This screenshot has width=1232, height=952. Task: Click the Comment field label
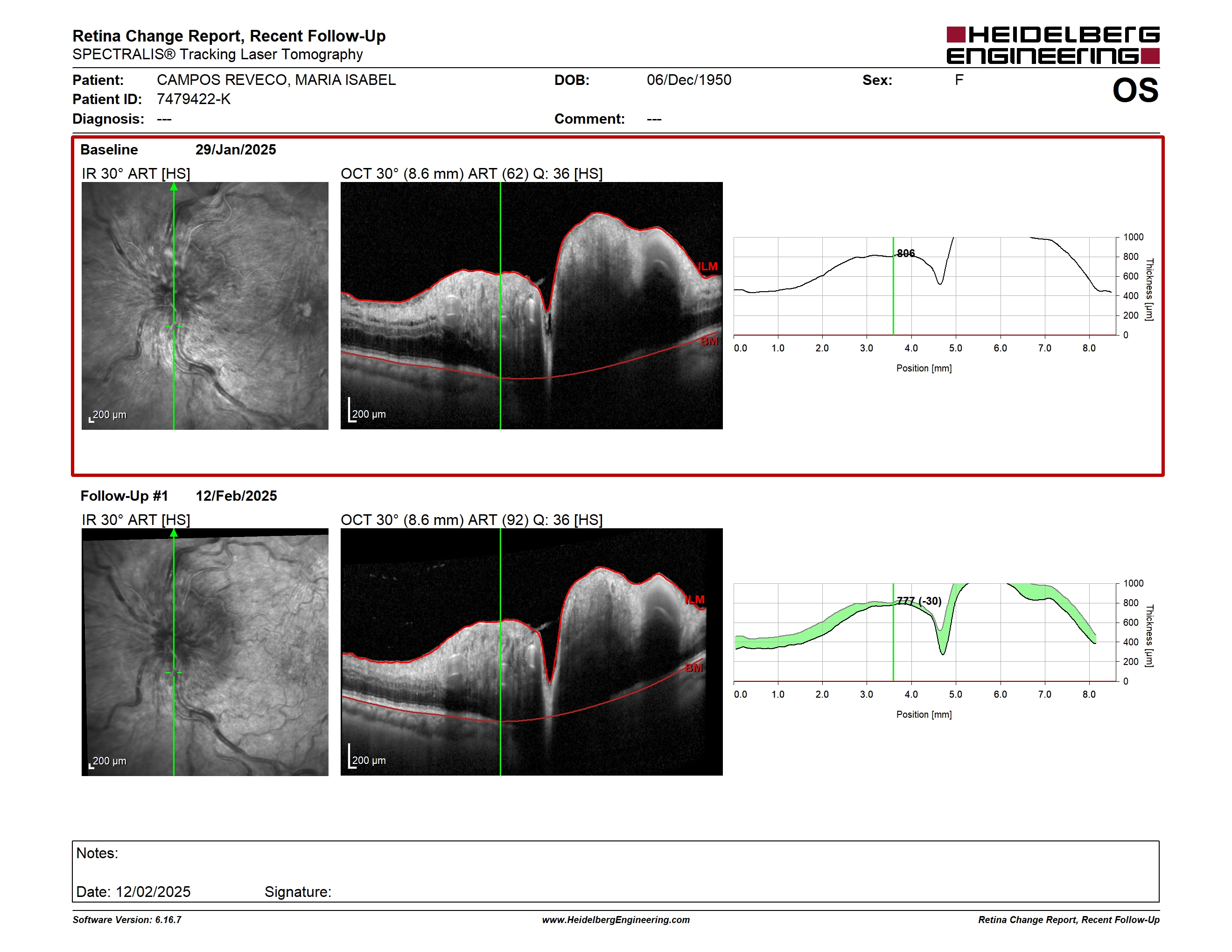[x=589, y=119]
